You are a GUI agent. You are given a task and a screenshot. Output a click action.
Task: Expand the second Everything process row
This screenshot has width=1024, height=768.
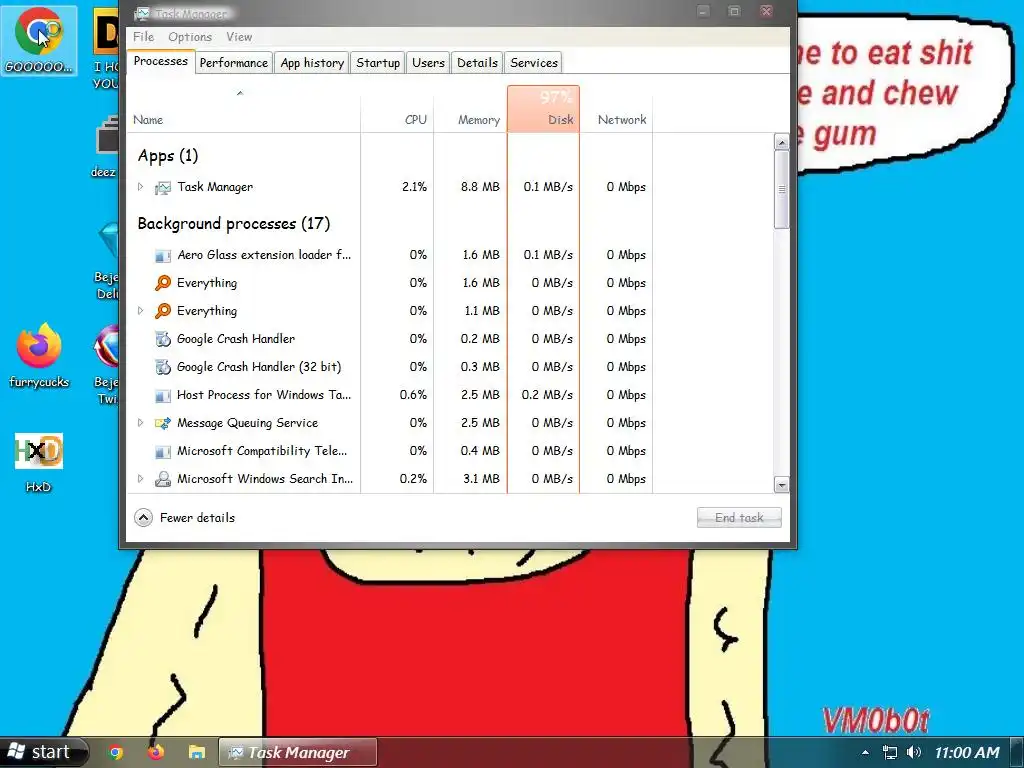pos(140,311)
